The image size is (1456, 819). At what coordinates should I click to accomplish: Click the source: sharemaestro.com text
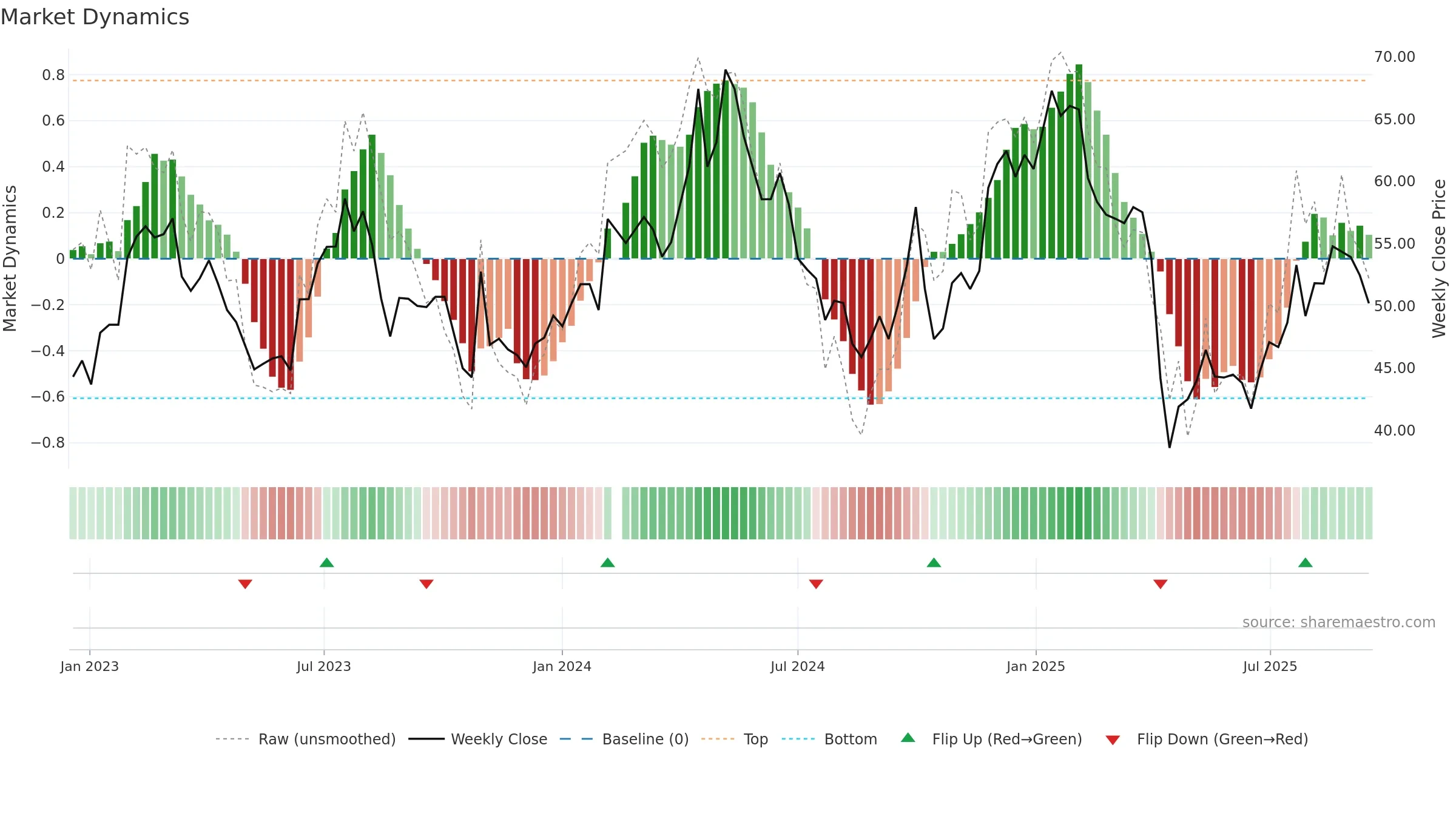(x=1339, y=622)
